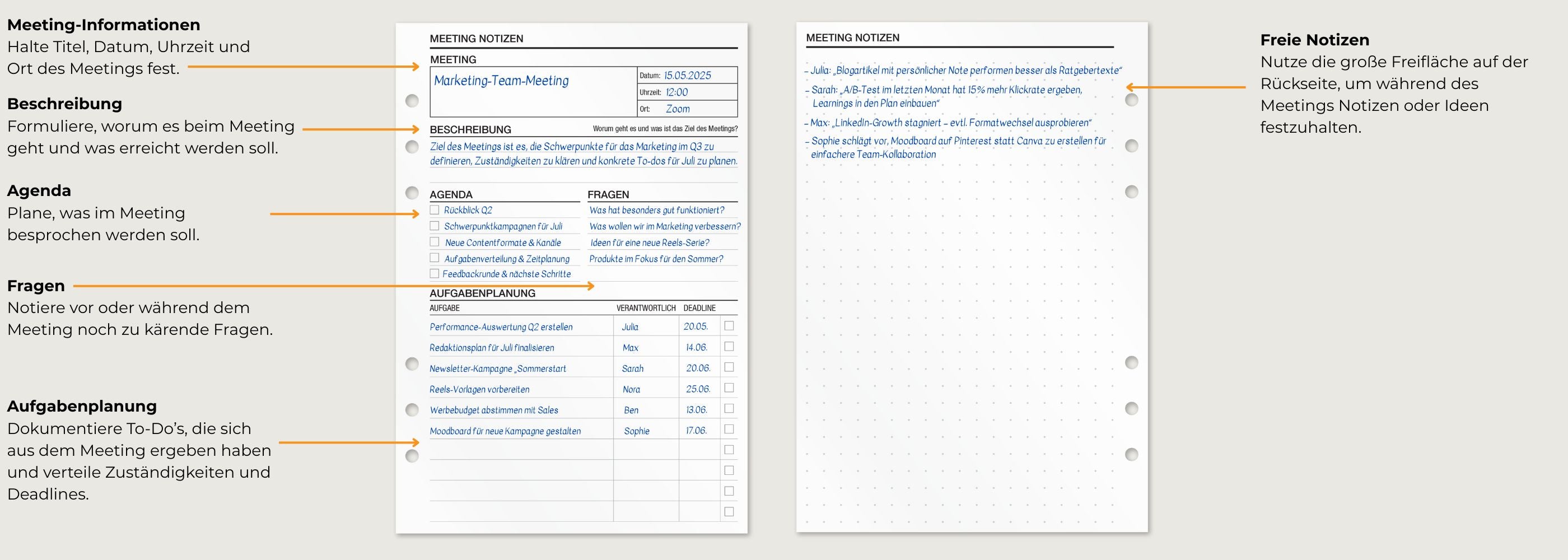Click the Beschreibung text about Q3 marketing

click(x=583, y=154)
